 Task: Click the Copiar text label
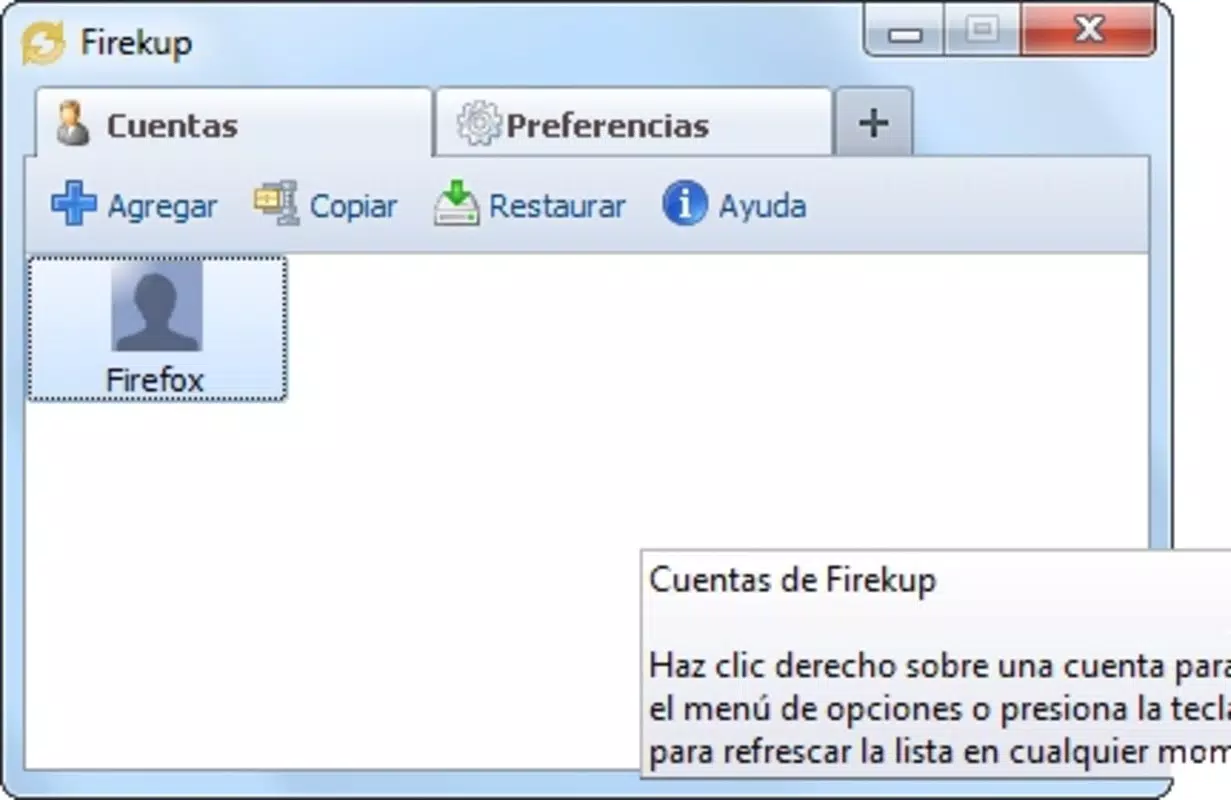(353, 207)
